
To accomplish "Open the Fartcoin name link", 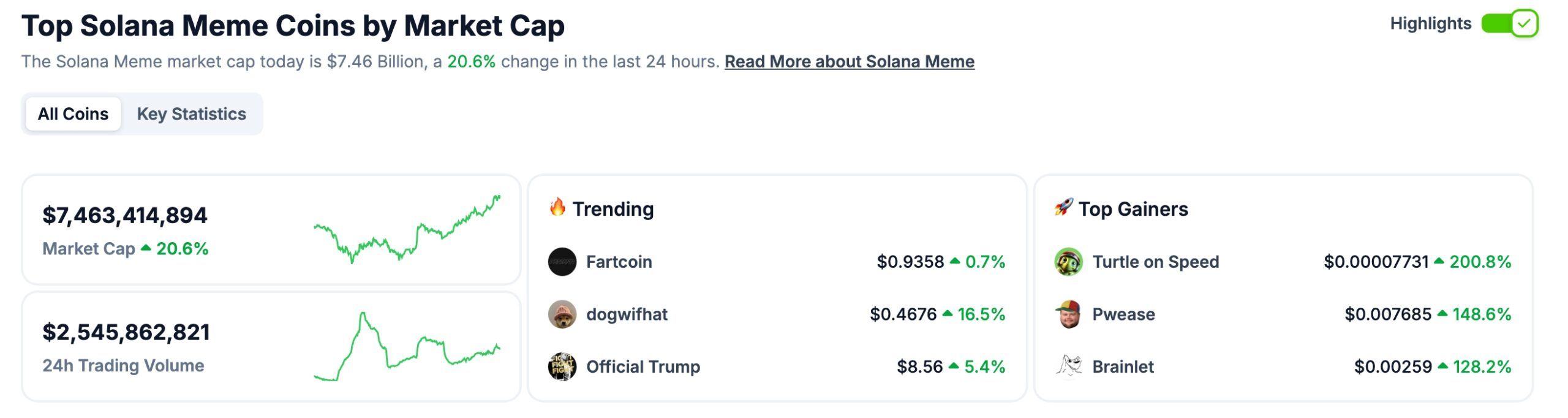I will 619,262.
